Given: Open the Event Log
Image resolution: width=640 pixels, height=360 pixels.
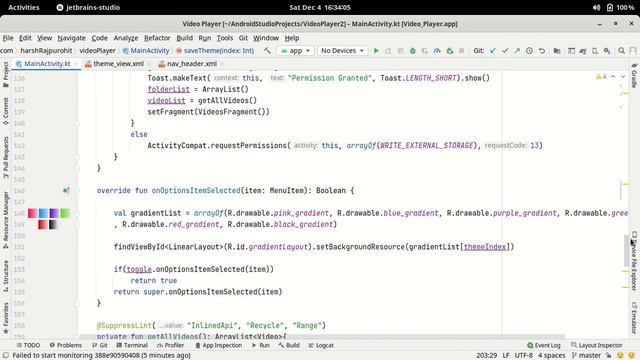Looking at the screenshot, I should (544, 345).
